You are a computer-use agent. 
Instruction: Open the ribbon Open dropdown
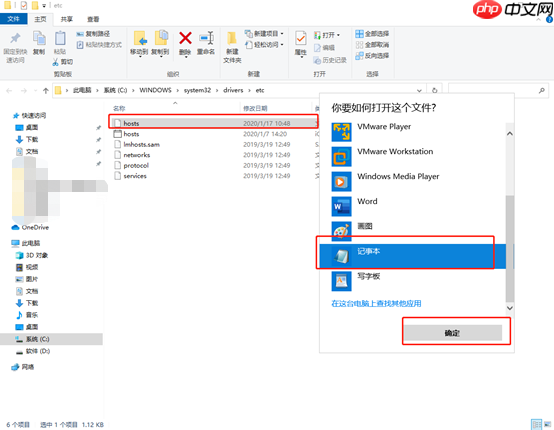point(327,35)
